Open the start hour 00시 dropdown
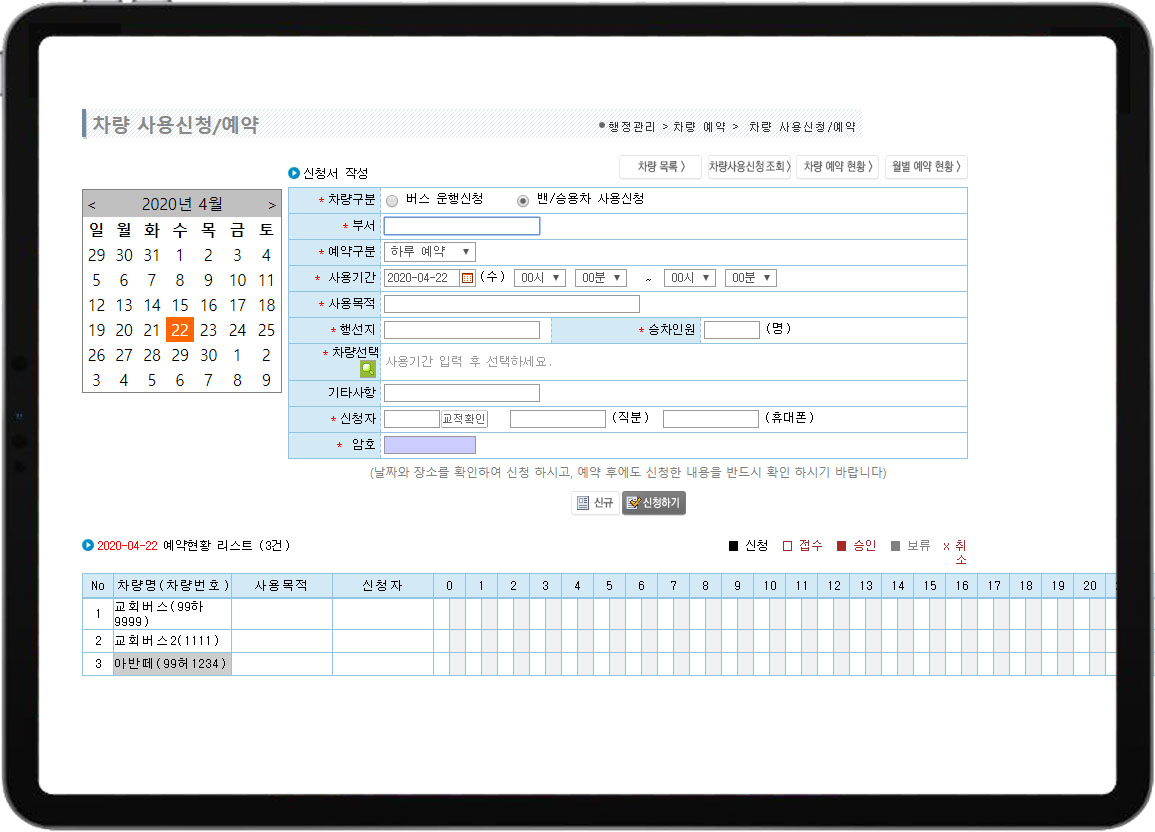Viewport: 1155px width, 832px height. (539, 278)
